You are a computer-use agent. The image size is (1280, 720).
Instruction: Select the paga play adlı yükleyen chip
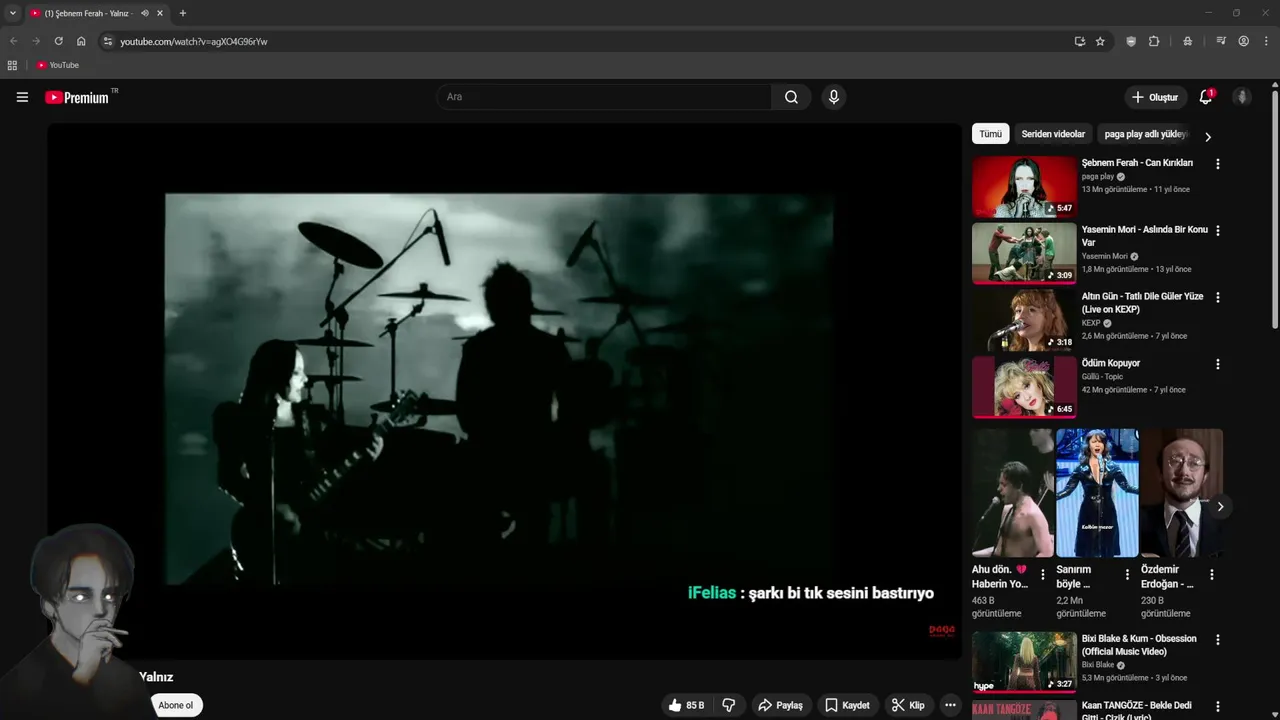1145,134
